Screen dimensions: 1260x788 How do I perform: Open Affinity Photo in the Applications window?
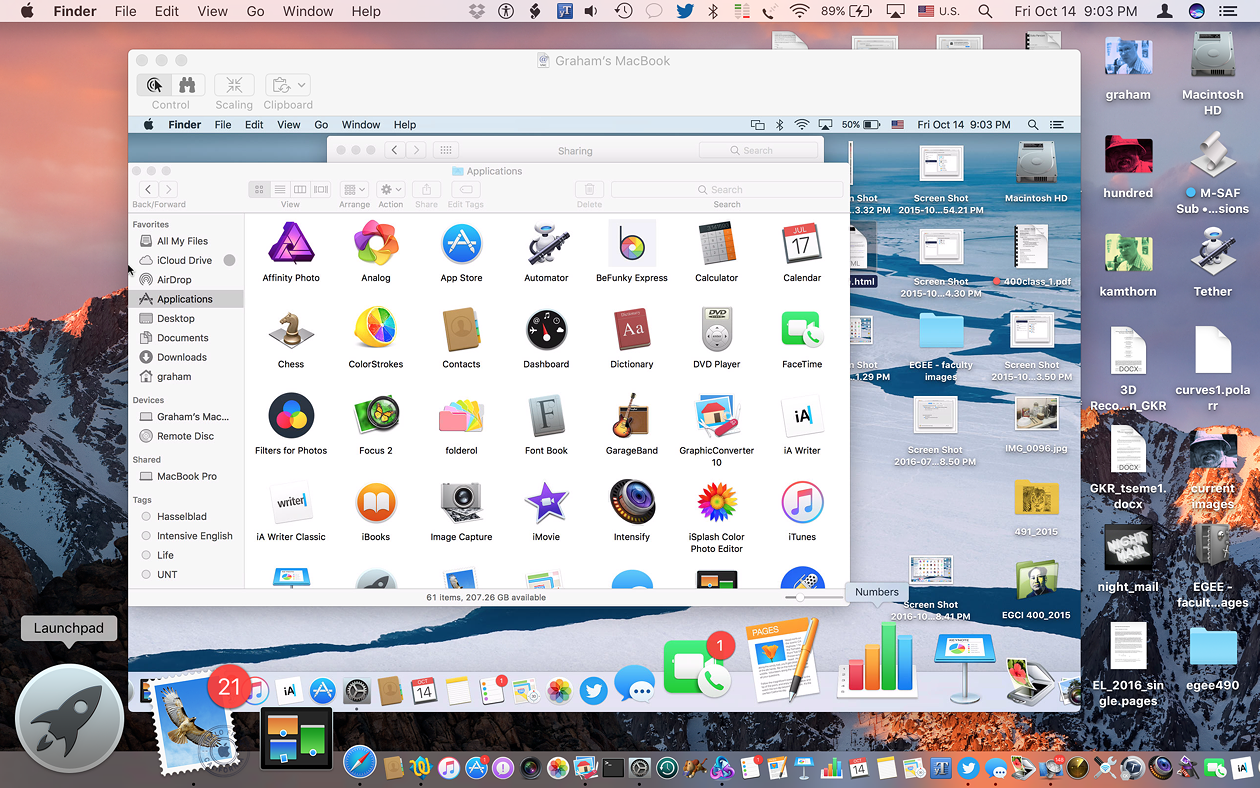click(x=291, y=244)
